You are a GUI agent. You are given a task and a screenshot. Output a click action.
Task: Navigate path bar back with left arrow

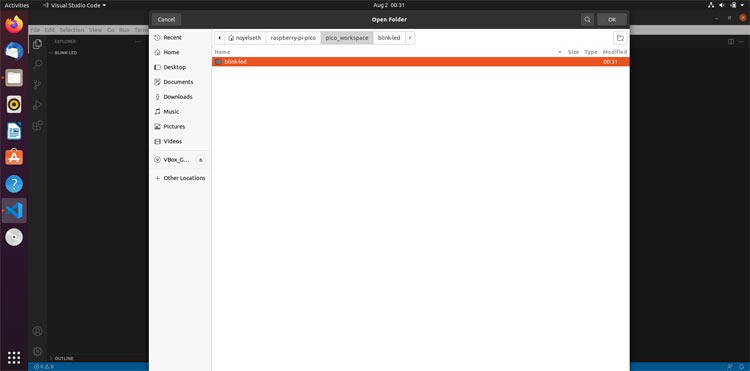(219, 38)
